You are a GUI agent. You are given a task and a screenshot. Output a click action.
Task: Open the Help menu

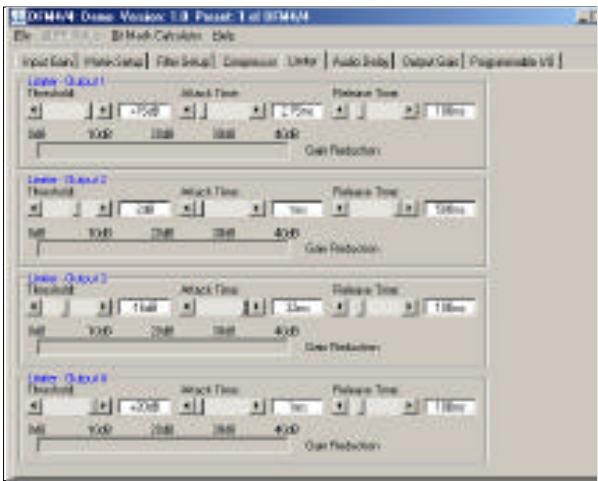223,36
